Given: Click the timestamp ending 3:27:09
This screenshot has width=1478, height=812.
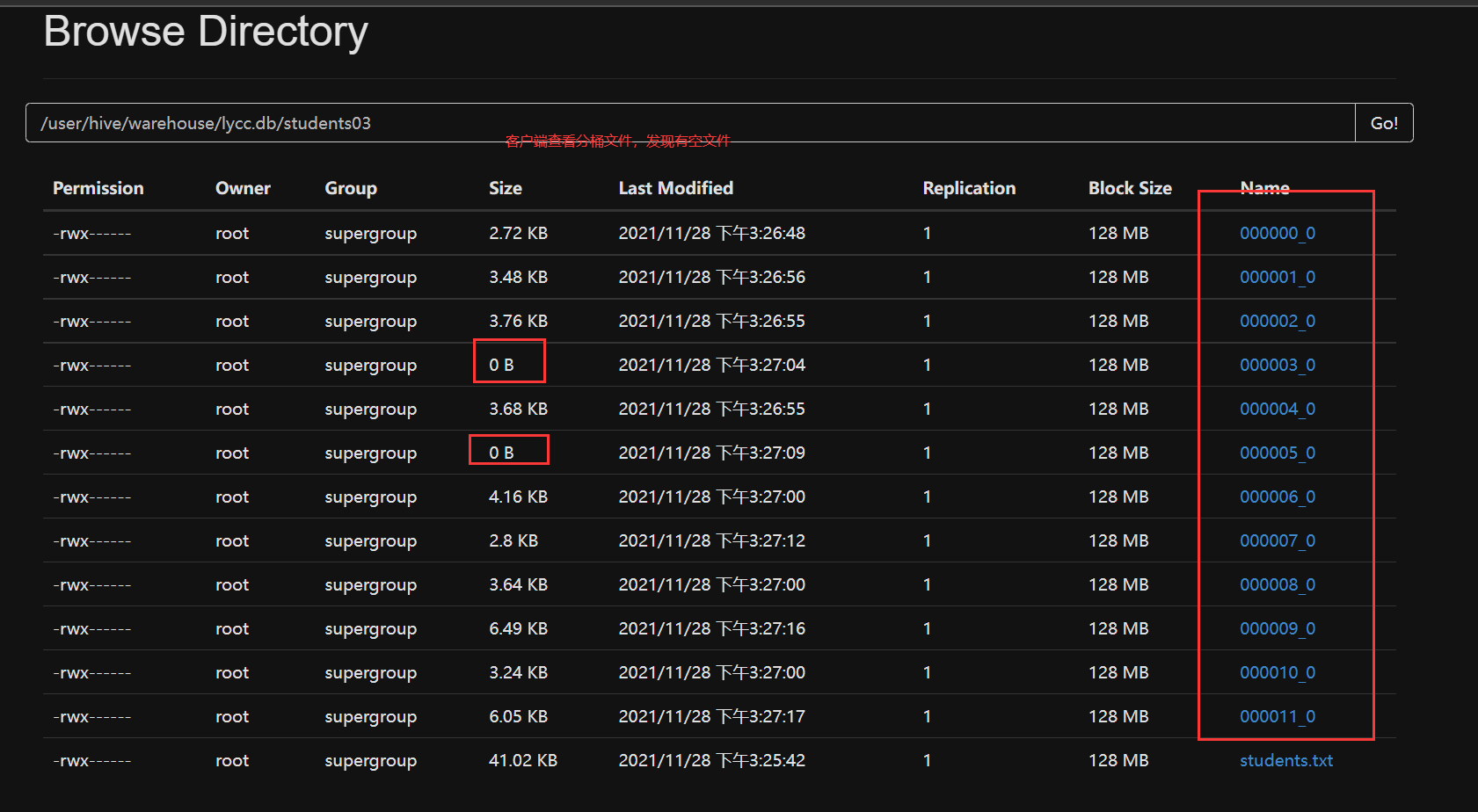Looking at the screenshot, I should (x=711, y=453).
